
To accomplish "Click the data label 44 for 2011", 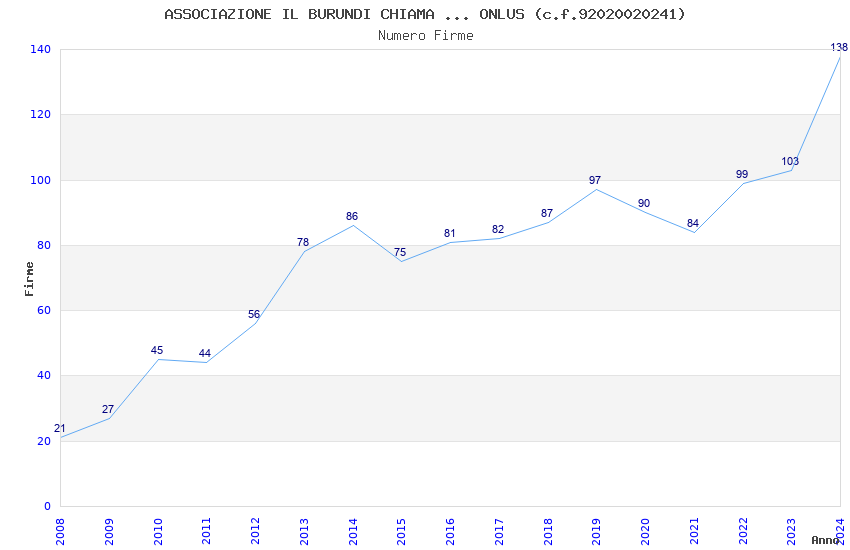I will (x=204, y=353).
